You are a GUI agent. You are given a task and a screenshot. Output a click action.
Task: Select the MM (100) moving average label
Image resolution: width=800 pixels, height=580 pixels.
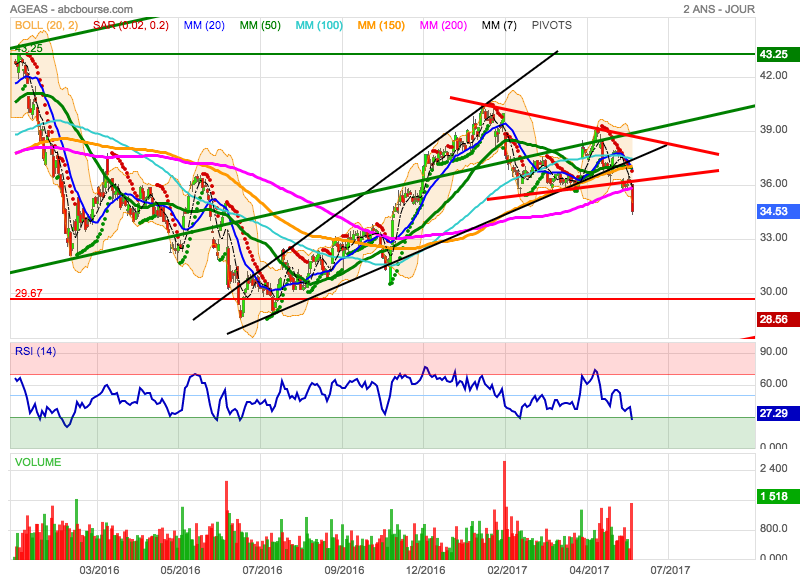[x=319, y=25]
